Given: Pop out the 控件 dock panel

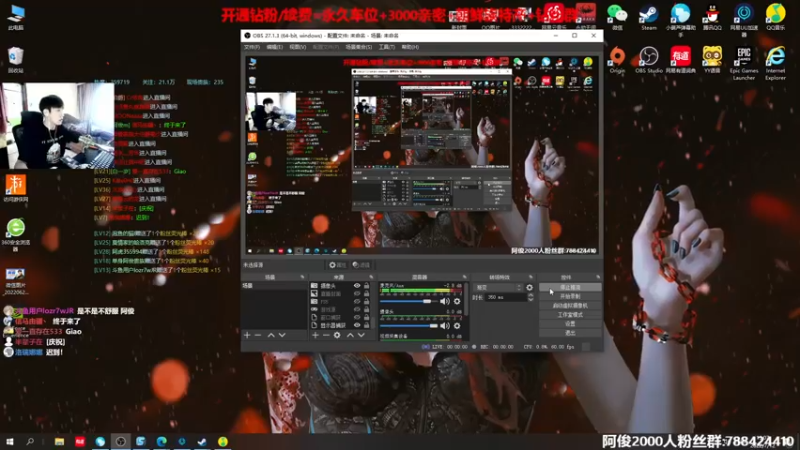Looking at the screenshot, I should [598, 277].
